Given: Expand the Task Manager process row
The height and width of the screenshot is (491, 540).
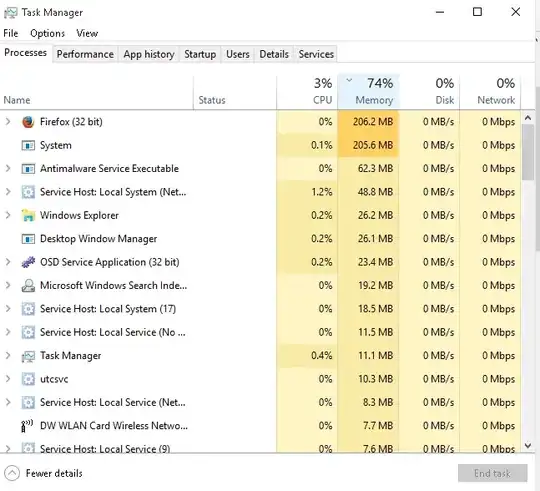Looking at the screenshot, I should coord(8,356).
